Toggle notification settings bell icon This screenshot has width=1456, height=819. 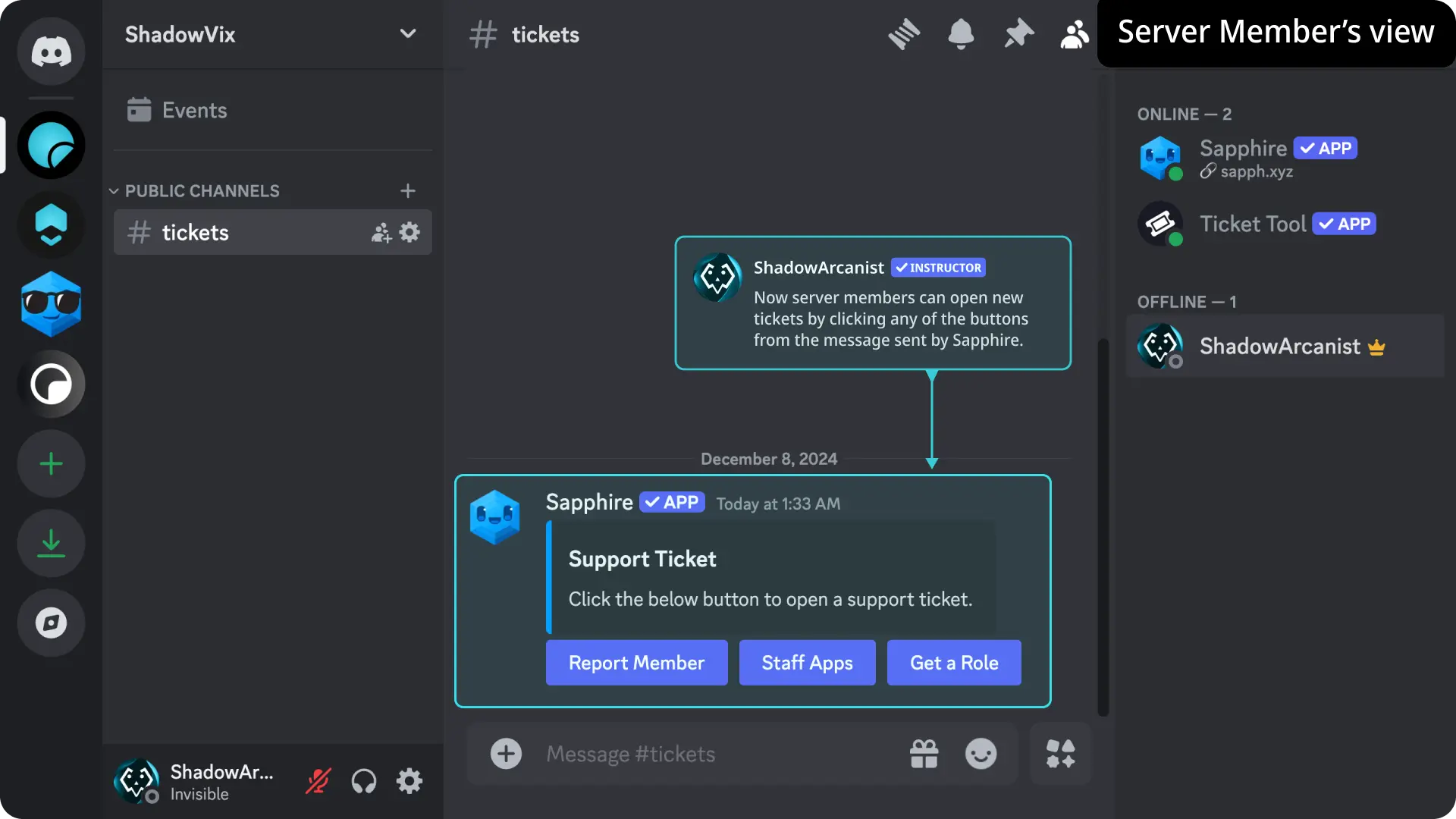[961, 34]
